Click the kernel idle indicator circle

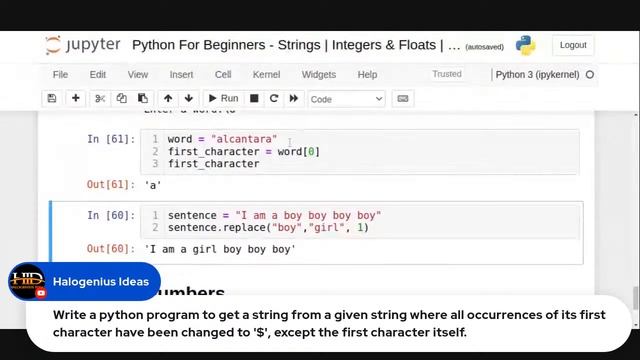590,75
